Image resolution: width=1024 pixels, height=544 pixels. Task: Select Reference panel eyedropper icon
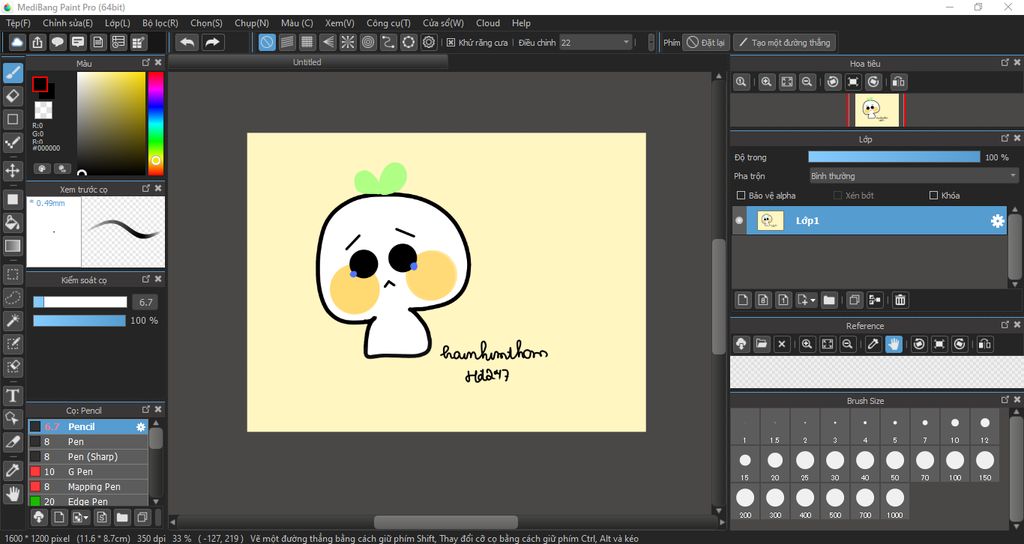pyautogui.click(x=873, y=344)
